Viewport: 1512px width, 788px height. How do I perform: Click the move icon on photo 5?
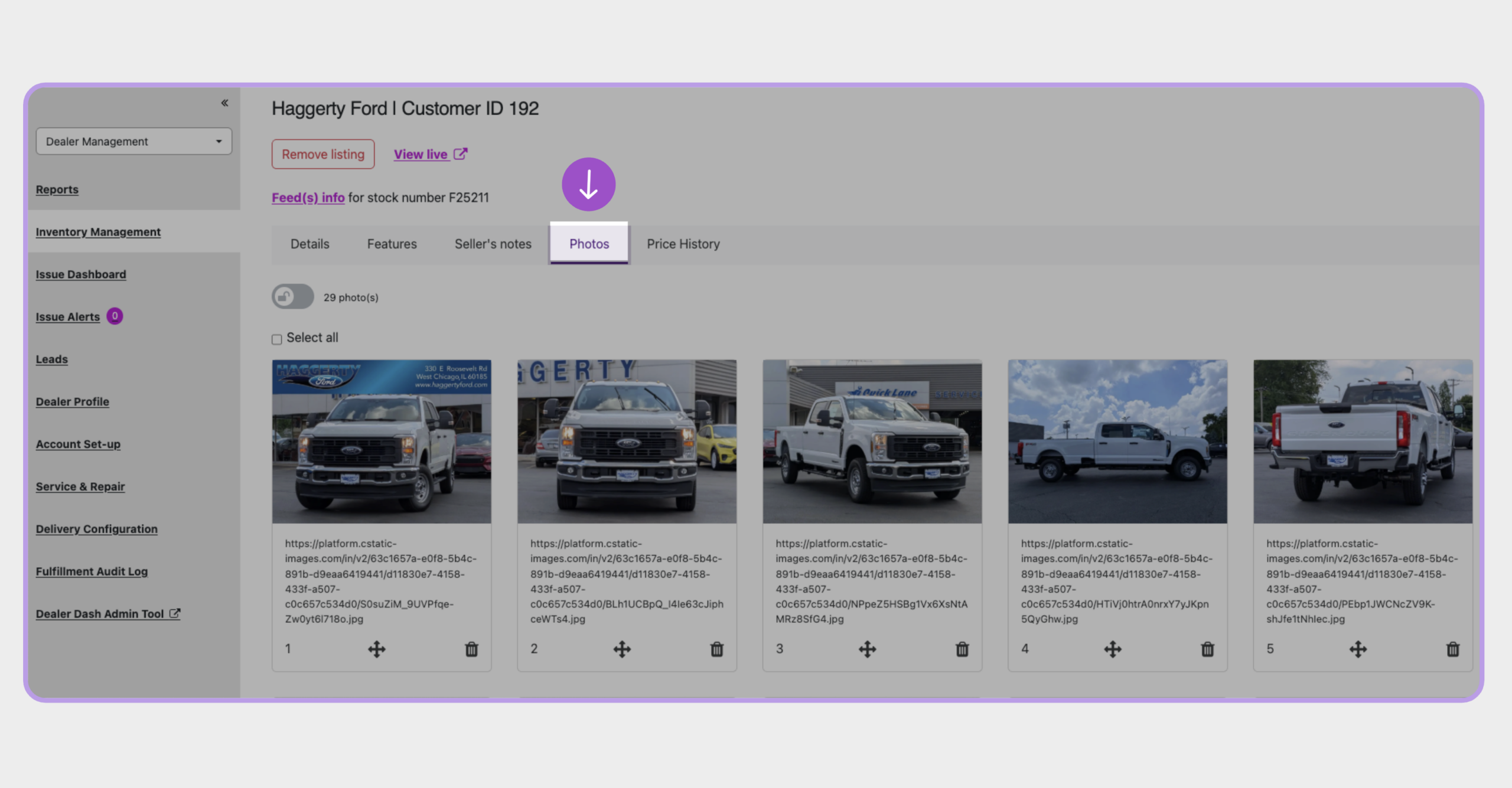click(x=1358, y=649)
